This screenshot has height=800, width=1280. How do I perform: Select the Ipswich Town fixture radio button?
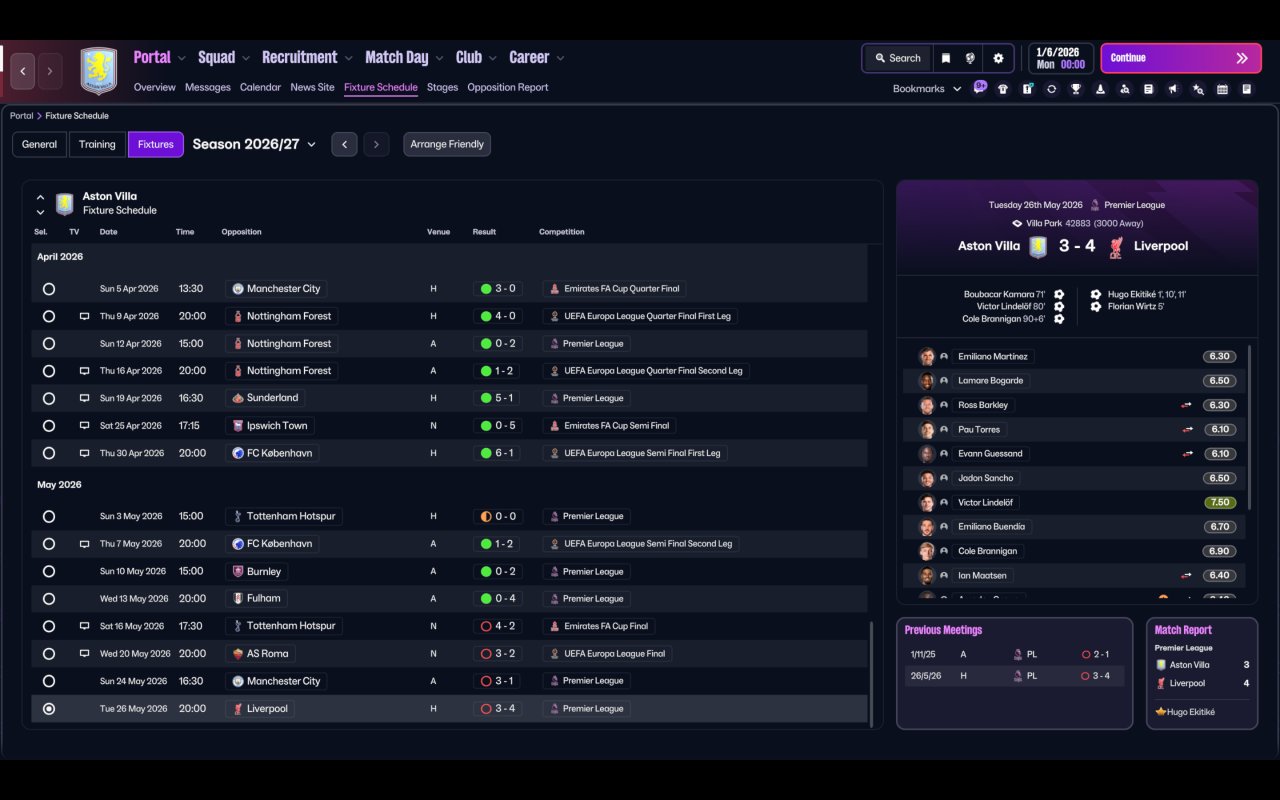pyautogui.click(x=49, y=426)
